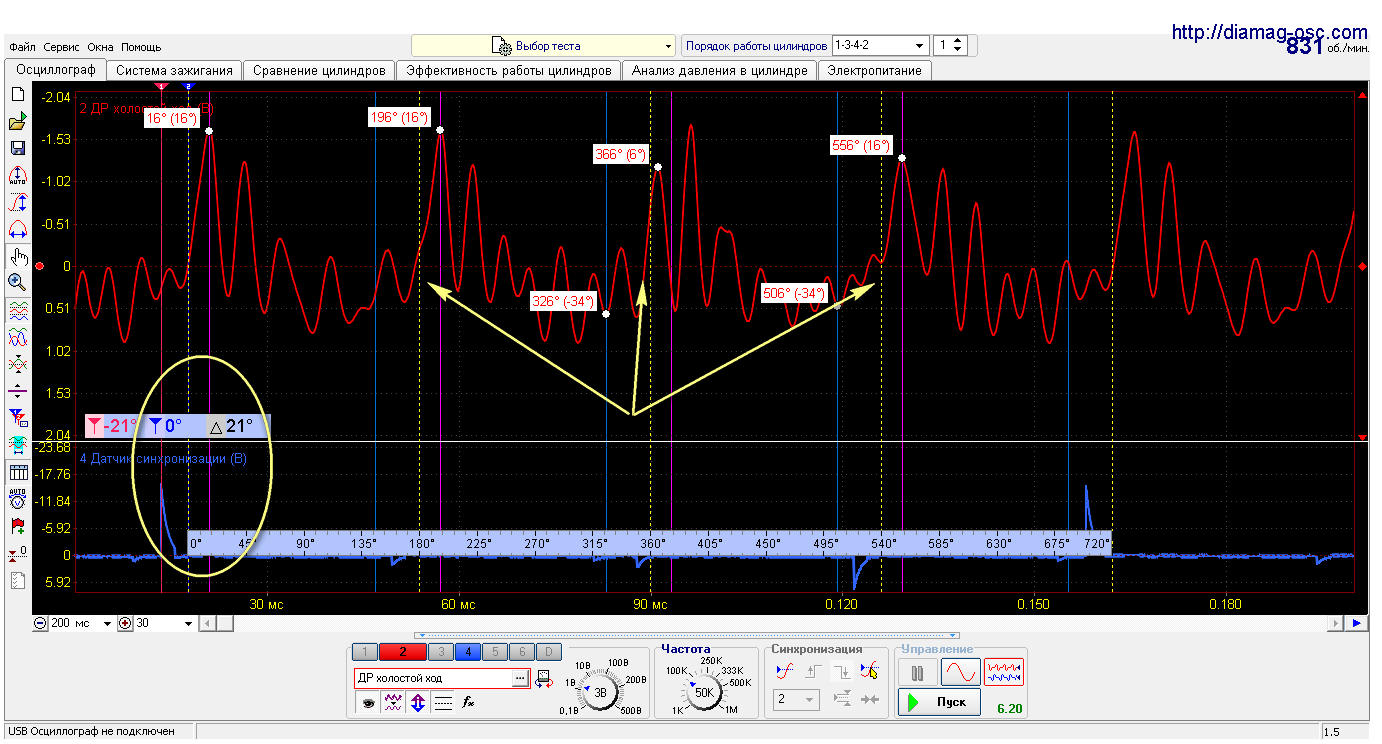Select the single sine wave mode button
1382x744 pixels.
[960, 672]
